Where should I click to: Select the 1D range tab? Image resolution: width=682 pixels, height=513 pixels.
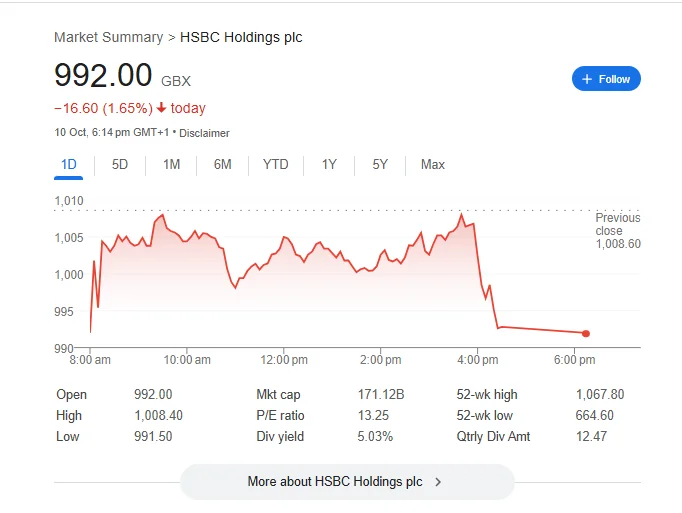point(69,165)
